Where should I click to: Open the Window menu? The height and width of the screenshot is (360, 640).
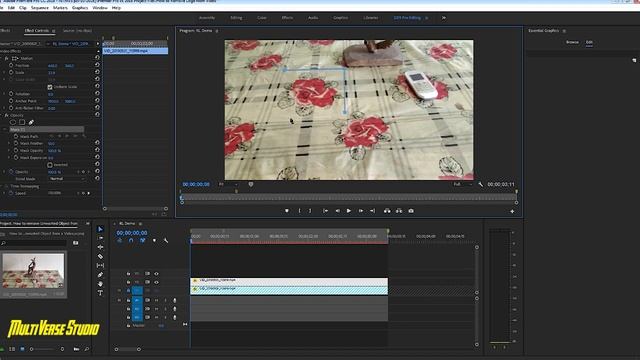(100, 8)
